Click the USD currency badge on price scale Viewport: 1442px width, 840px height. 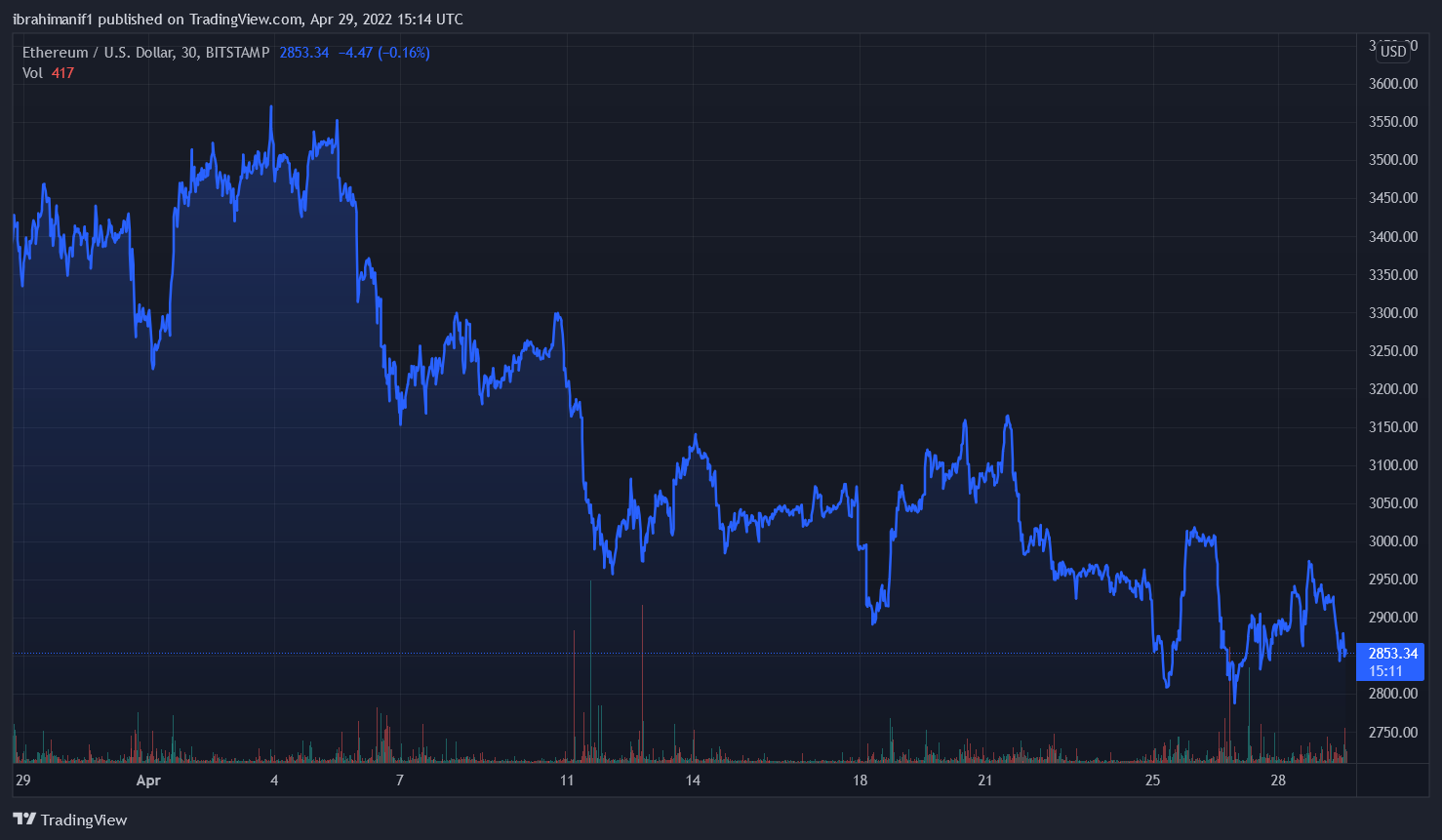coord(1392,52)
